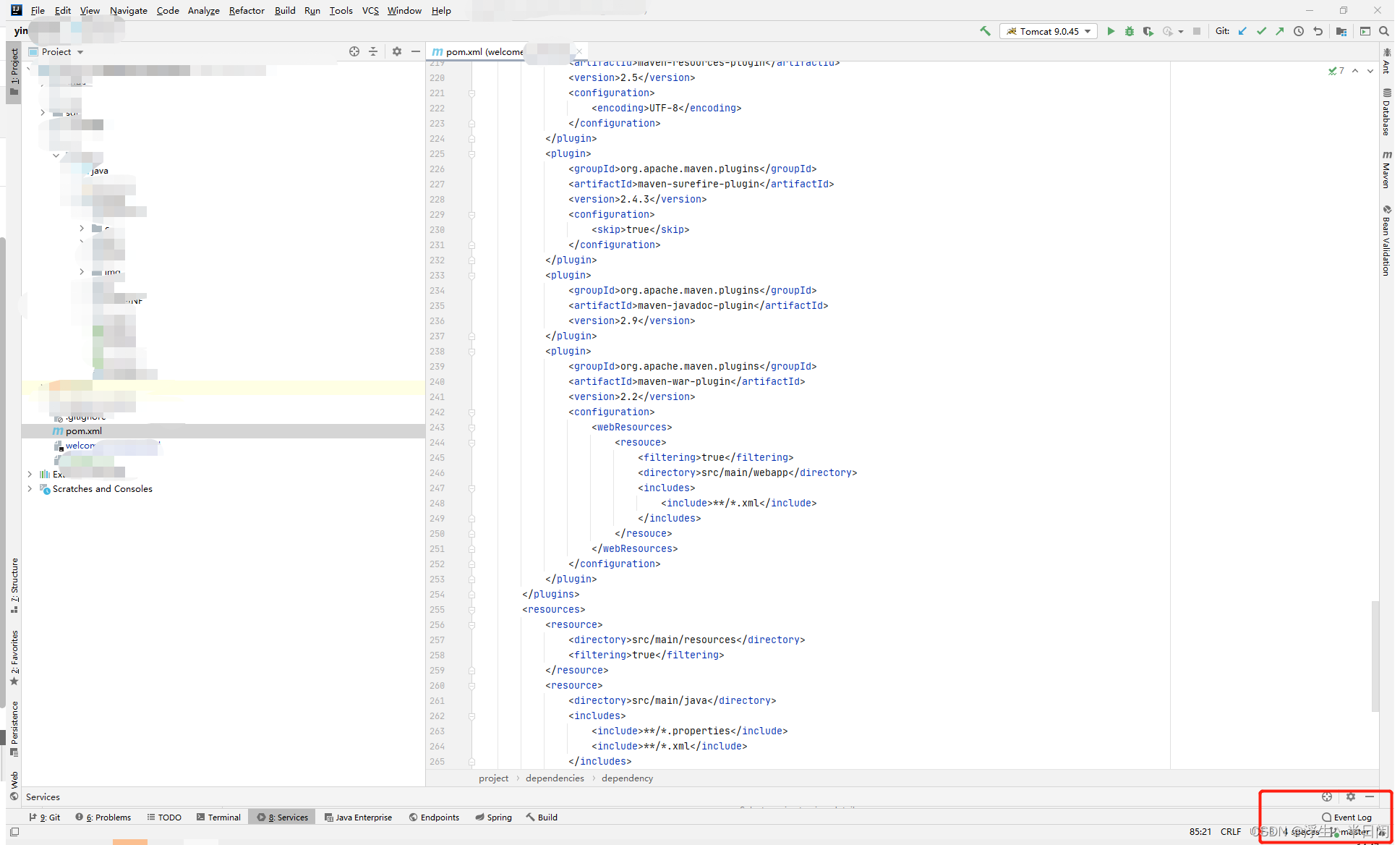This screenshot has width=1400, height=845.
Task: Switch to the Terminal tool window tab
Action: click(218, 817)
